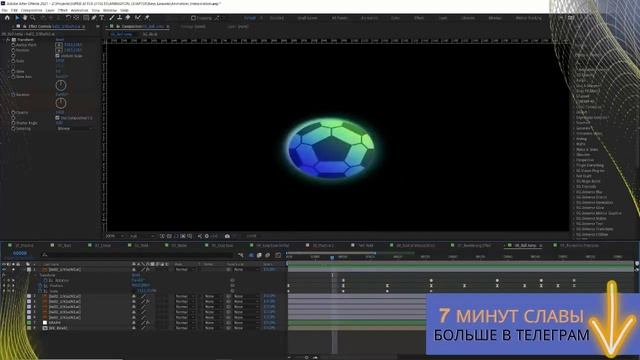Select the Roto Brush tool
This screenshot has width=640, height=360.
coord(138,18)
